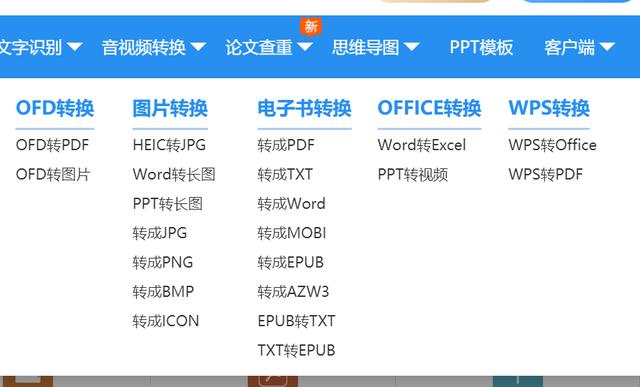Choose 转成ICON under image conversion

pyautogui.click(x=166, y=321)
